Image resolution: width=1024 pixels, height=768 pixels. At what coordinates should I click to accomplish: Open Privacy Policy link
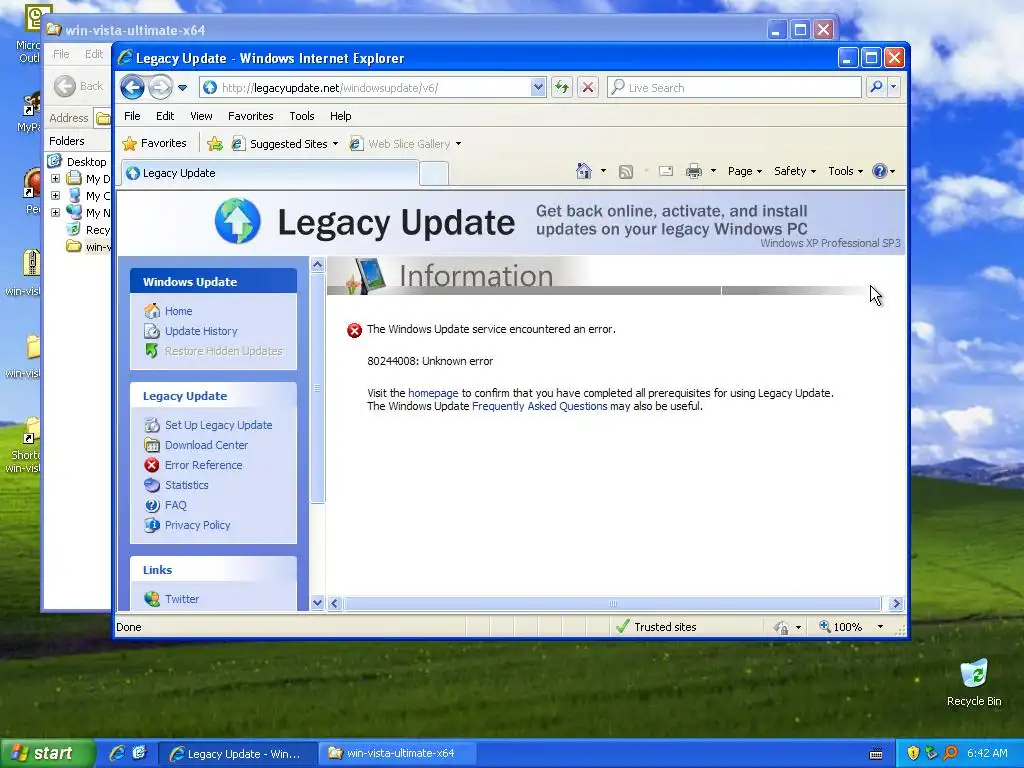(197, 525)
